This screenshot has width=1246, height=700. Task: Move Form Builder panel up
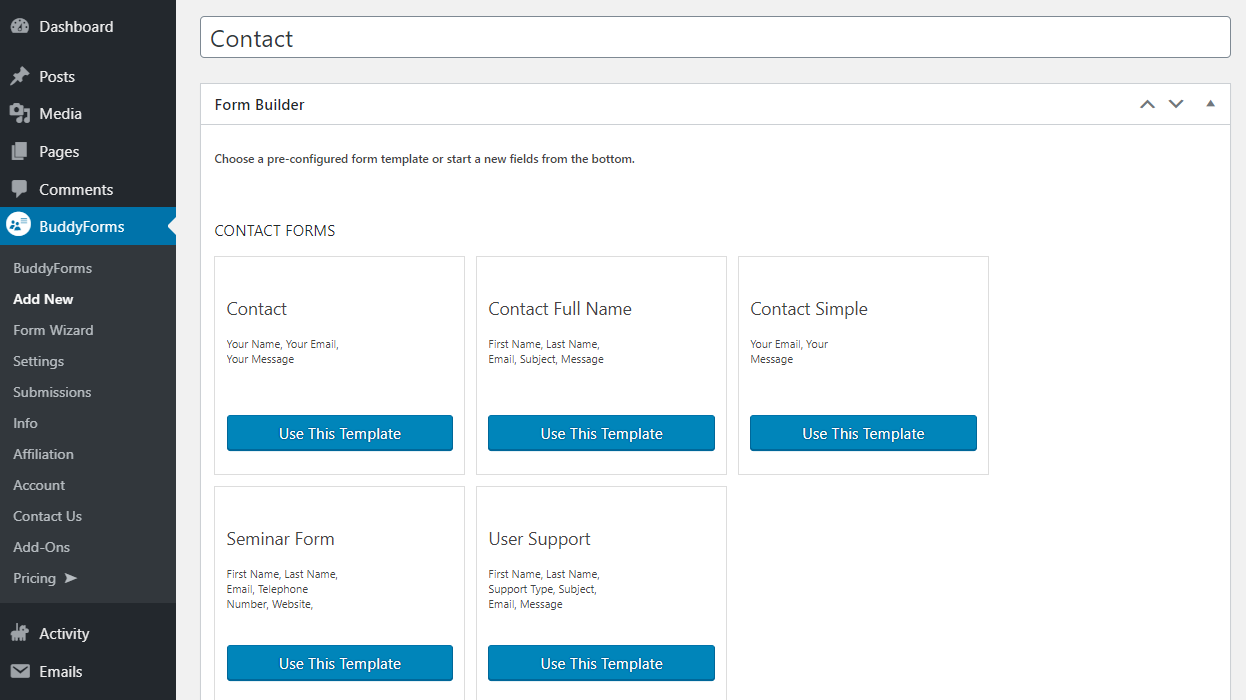[x=1147, y=104]
